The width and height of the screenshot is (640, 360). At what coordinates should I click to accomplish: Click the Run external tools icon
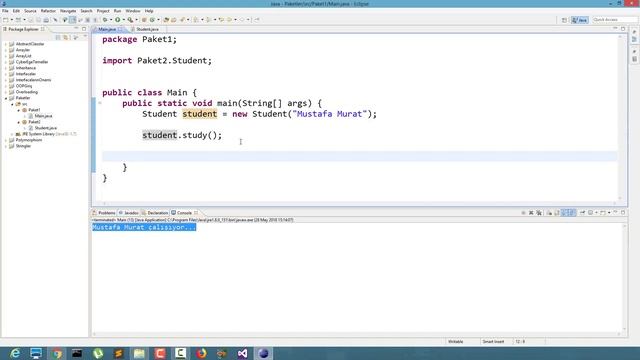130,20
